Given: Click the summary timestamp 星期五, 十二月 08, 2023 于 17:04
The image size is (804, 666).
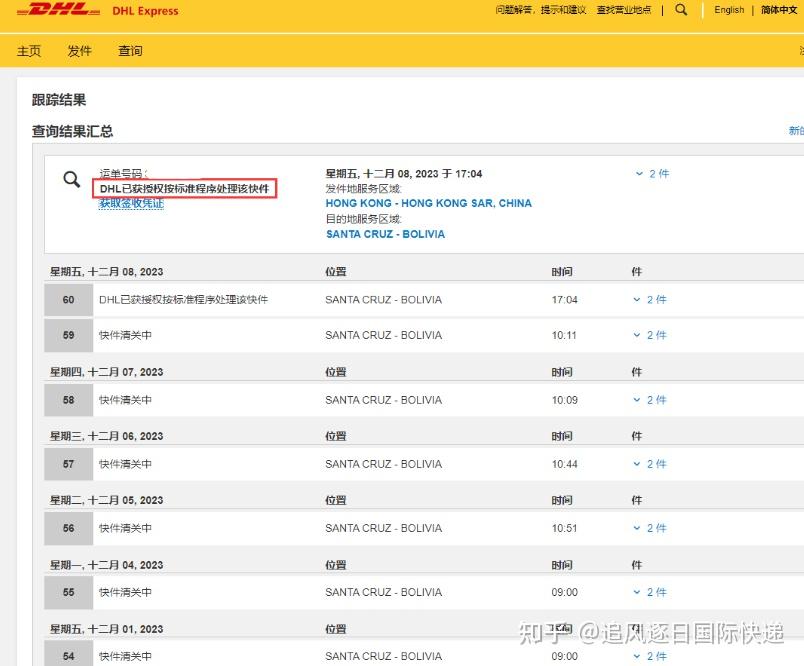Looking at the screenshot, I should 404,174.
